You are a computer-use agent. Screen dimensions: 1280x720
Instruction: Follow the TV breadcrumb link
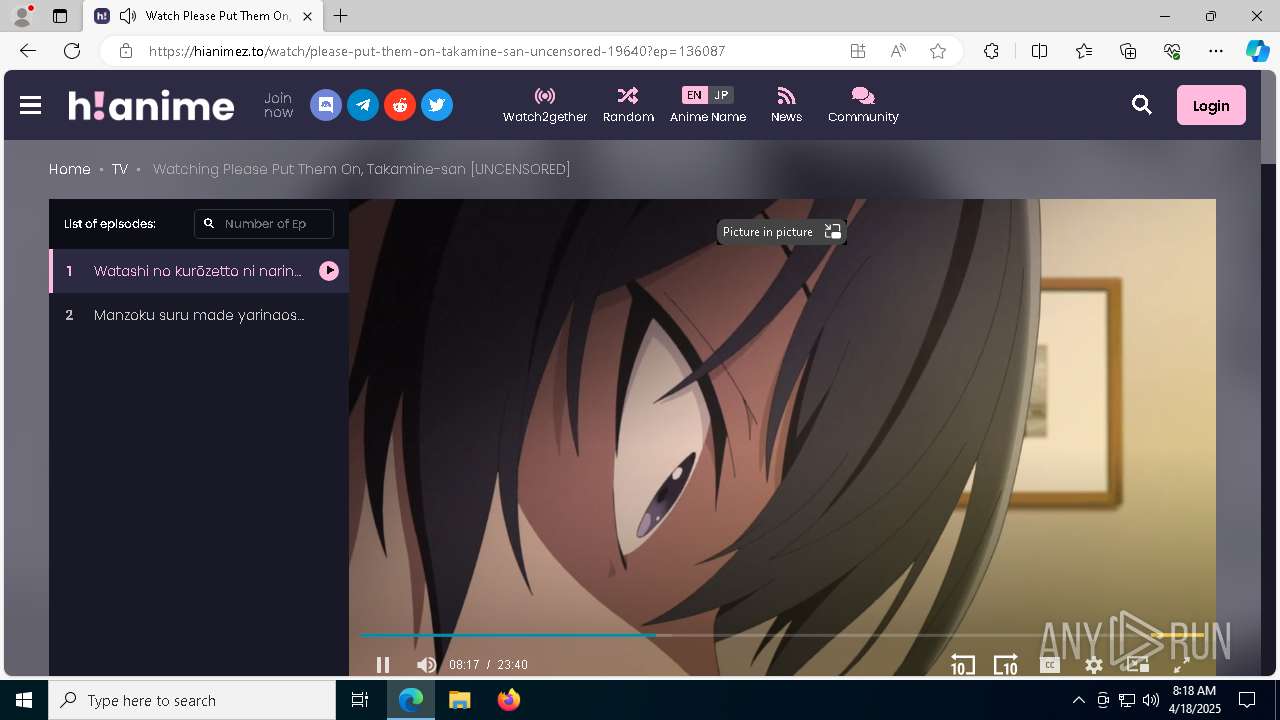tap(120, 169)
